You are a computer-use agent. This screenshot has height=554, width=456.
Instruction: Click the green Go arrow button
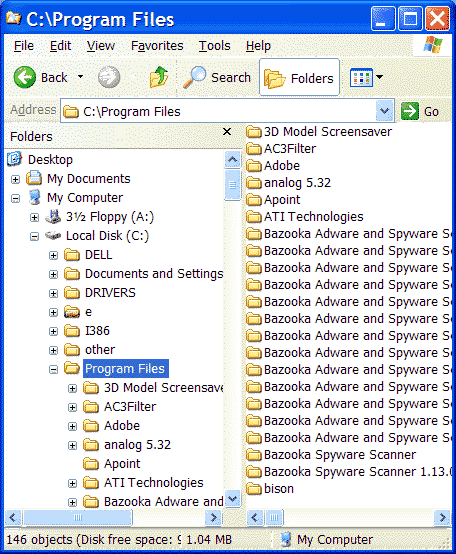tap(410, 111)
